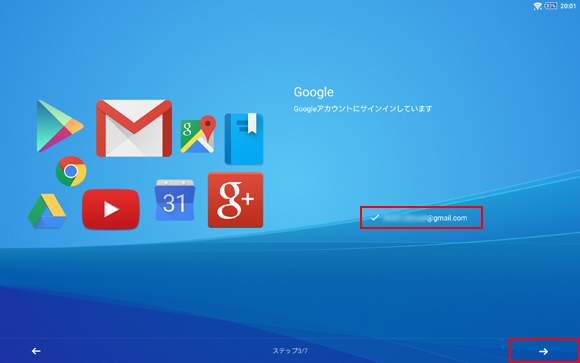580x363 pixels.
Task: Select the signed-in gmail.com account
Action: click(421, 218)
